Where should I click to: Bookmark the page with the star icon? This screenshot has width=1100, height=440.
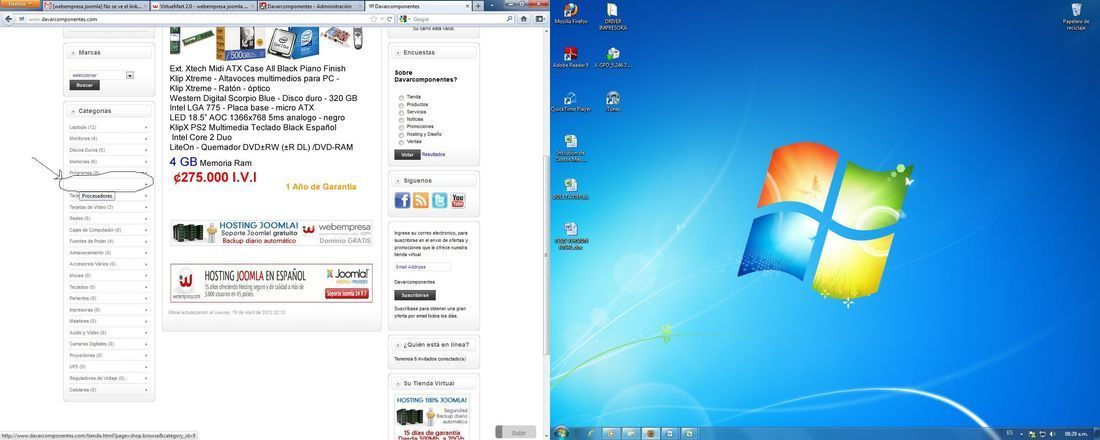point(373,19)
